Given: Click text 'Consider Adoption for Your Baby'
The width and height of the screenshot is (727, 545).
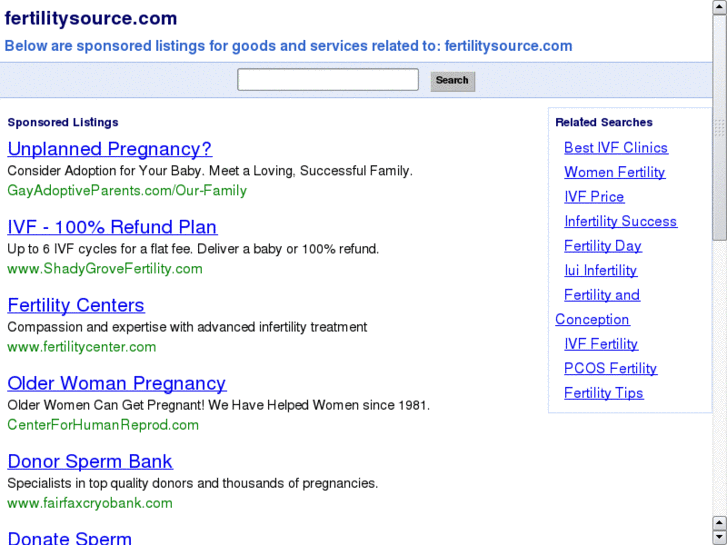Looking at the screenshot, I should pyautogui.click(x=104, y=171).
